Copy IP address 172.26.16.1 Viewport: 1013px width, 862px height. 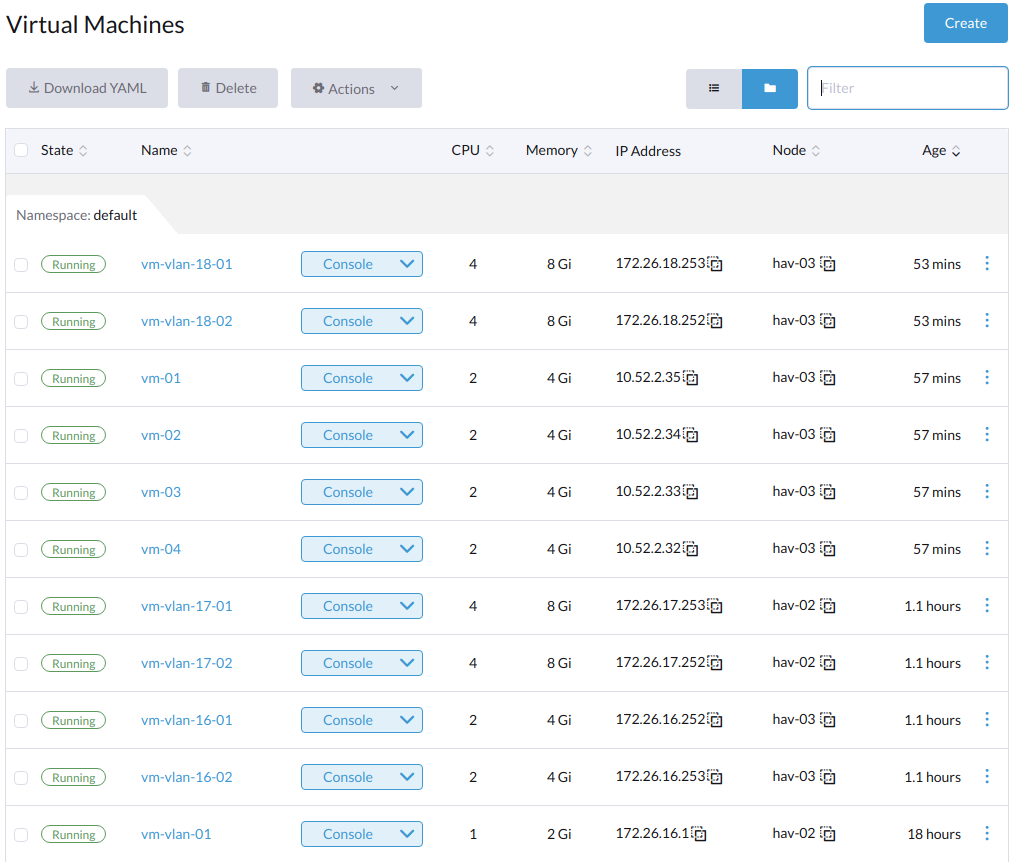[x=699, y=834]
